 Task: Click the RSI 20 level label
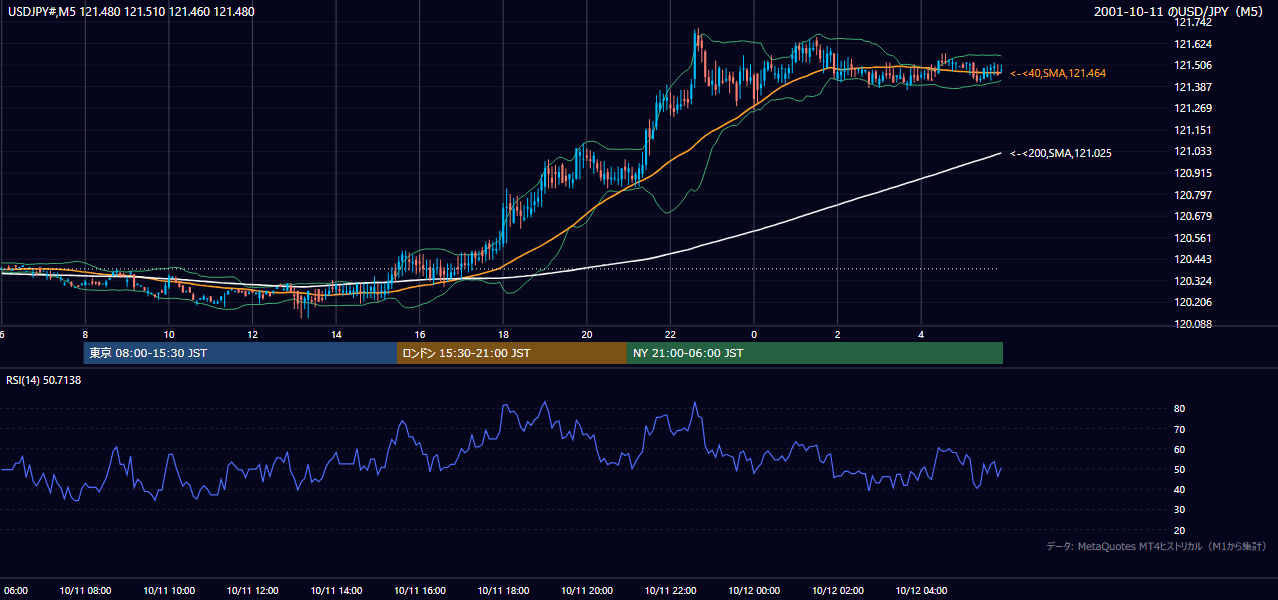pos(1179,530)
